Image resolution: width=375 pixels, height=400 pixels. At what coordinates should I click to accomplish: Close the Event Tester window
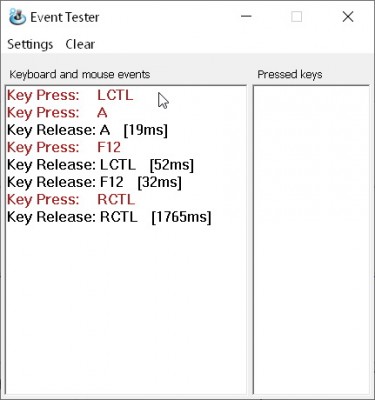click(348, 16)
